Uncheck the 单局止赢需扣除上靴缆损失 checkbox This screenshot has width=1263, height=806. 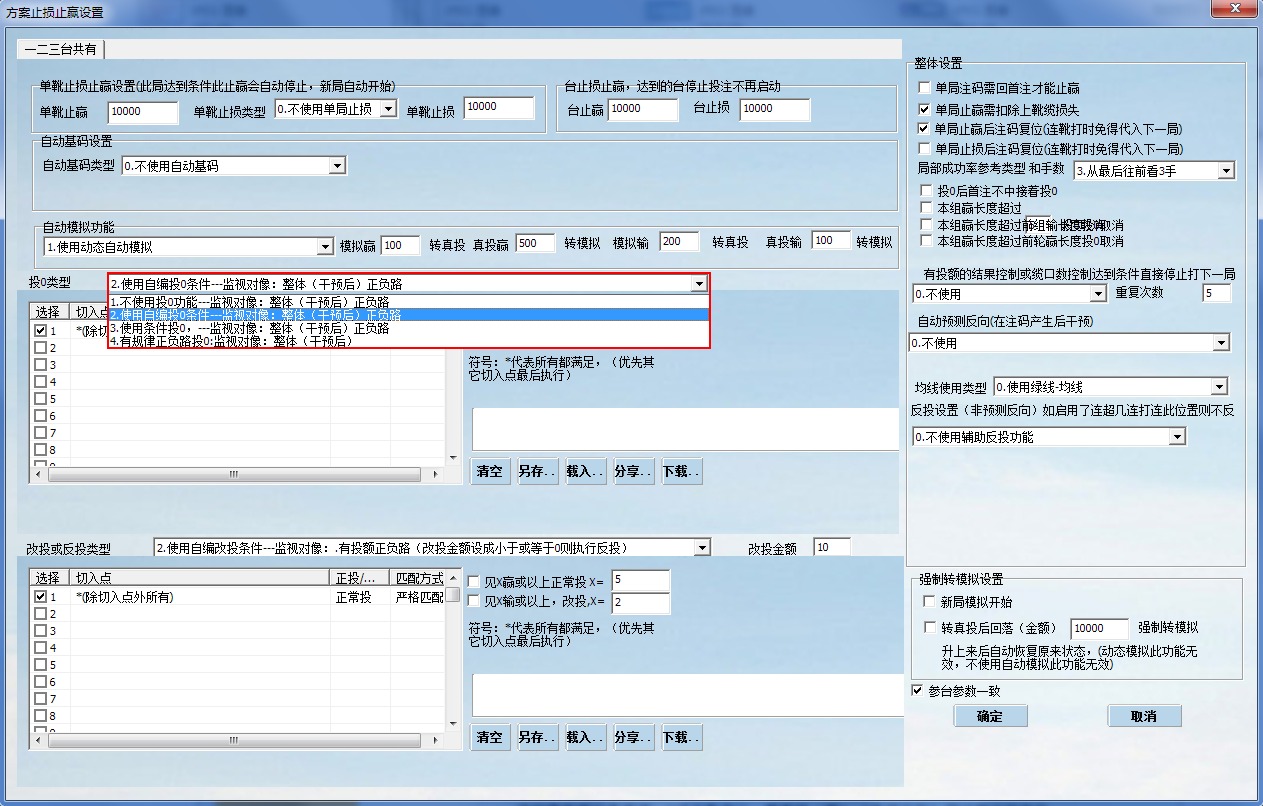point(923,110)
